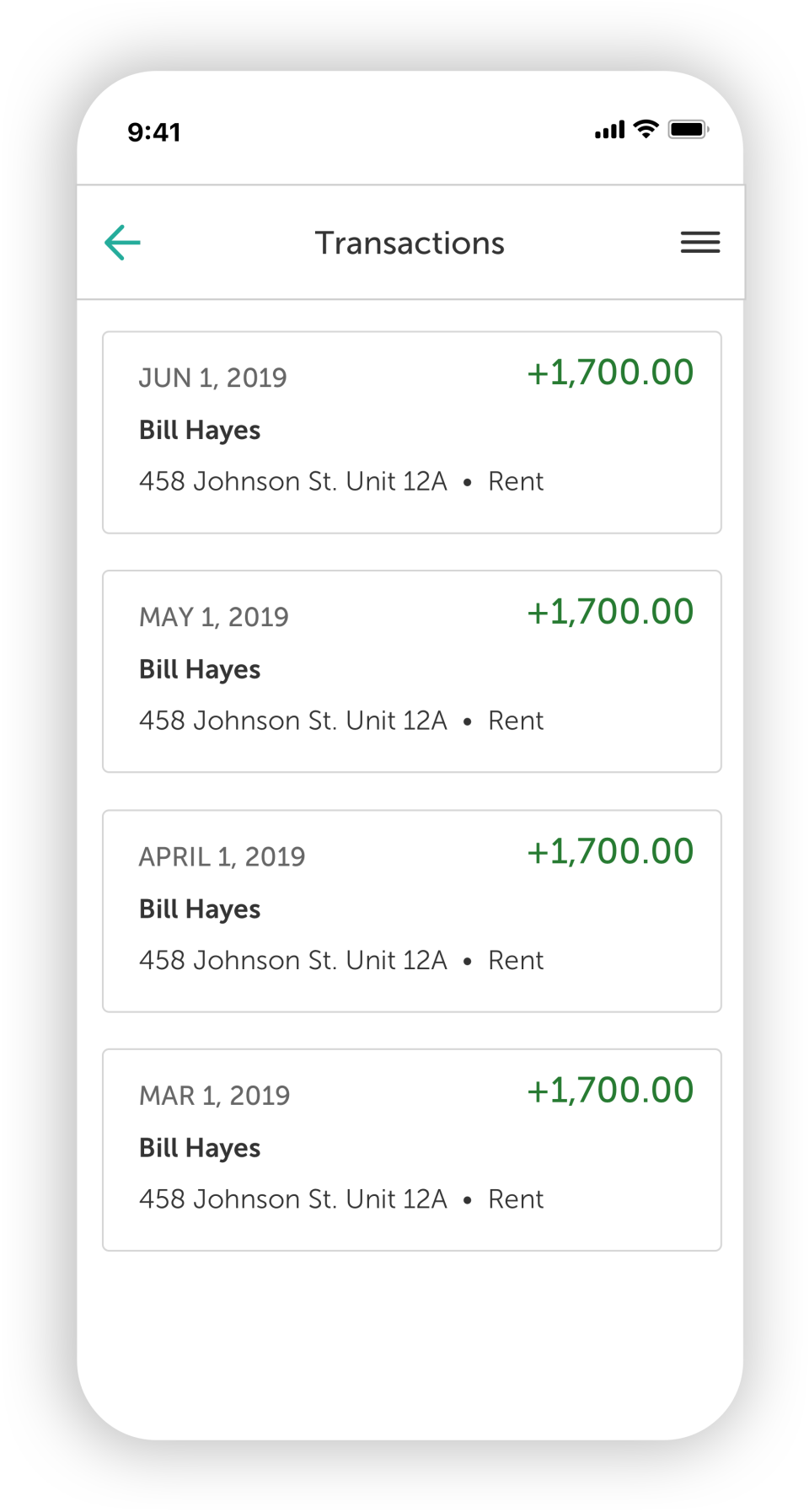
Task: Tap the +1,700.00 amount for April
Action: (x=609, y=851)
